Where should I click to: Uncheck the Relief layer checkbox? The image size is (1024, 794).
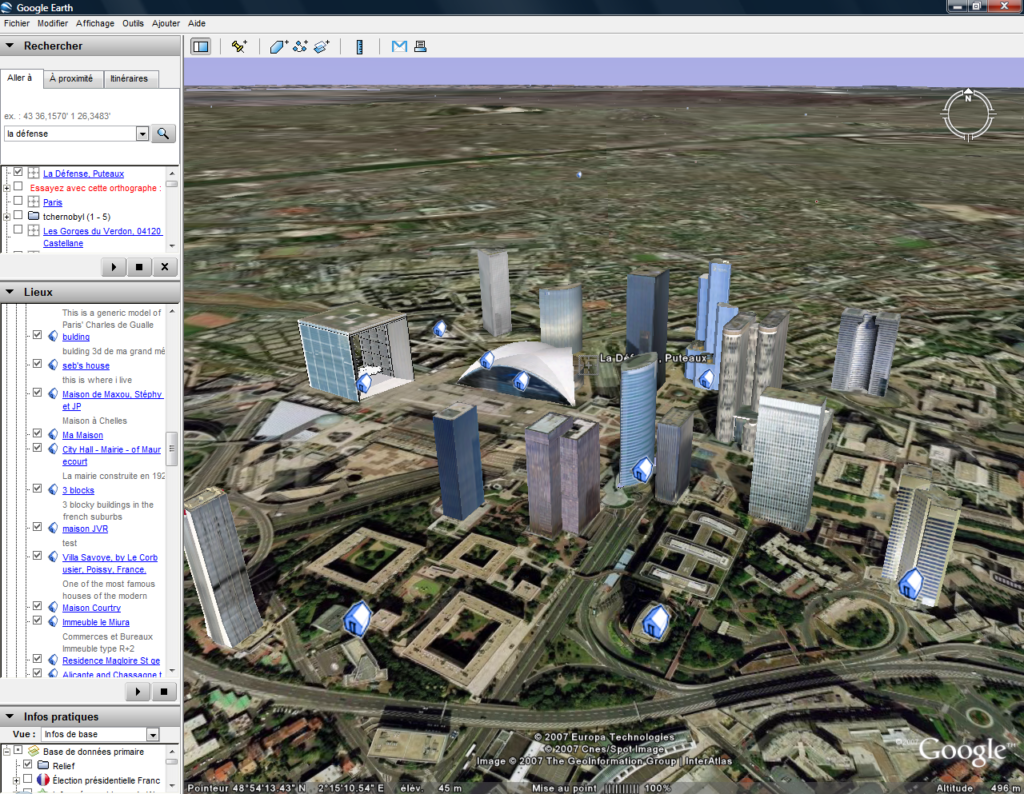pos(27,764)
